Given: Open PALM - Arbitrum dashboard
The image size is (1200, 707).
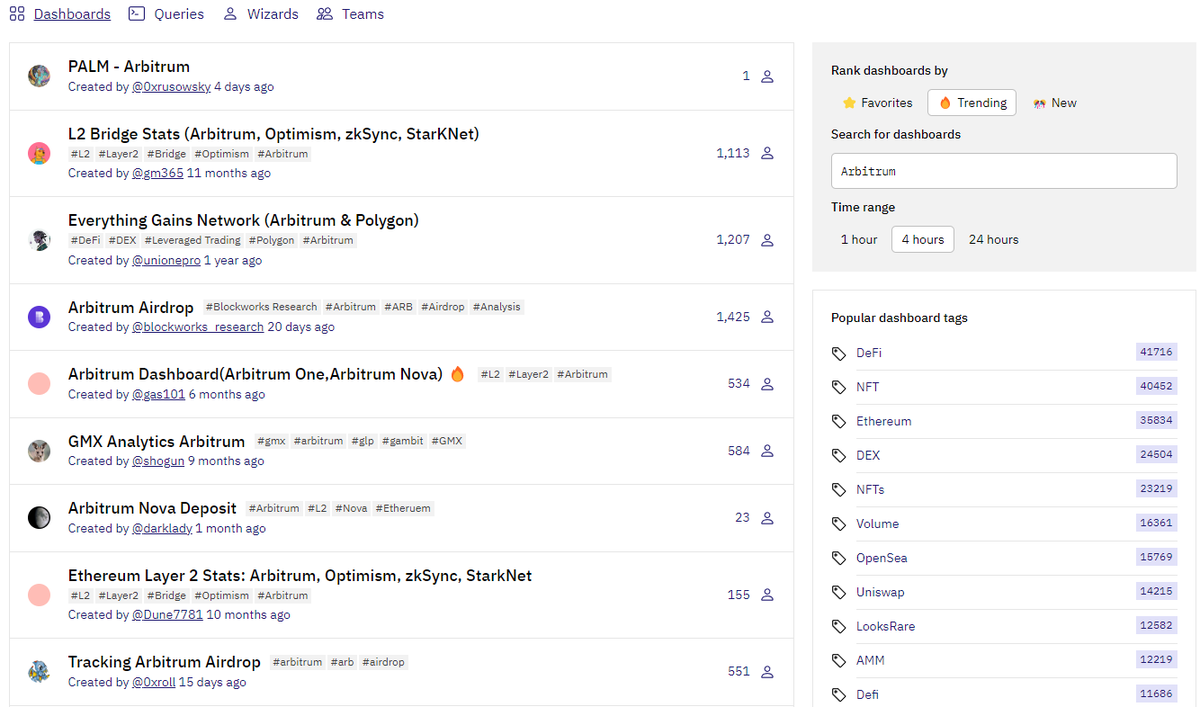Looking at the screenshot, I should pos(129,67).
